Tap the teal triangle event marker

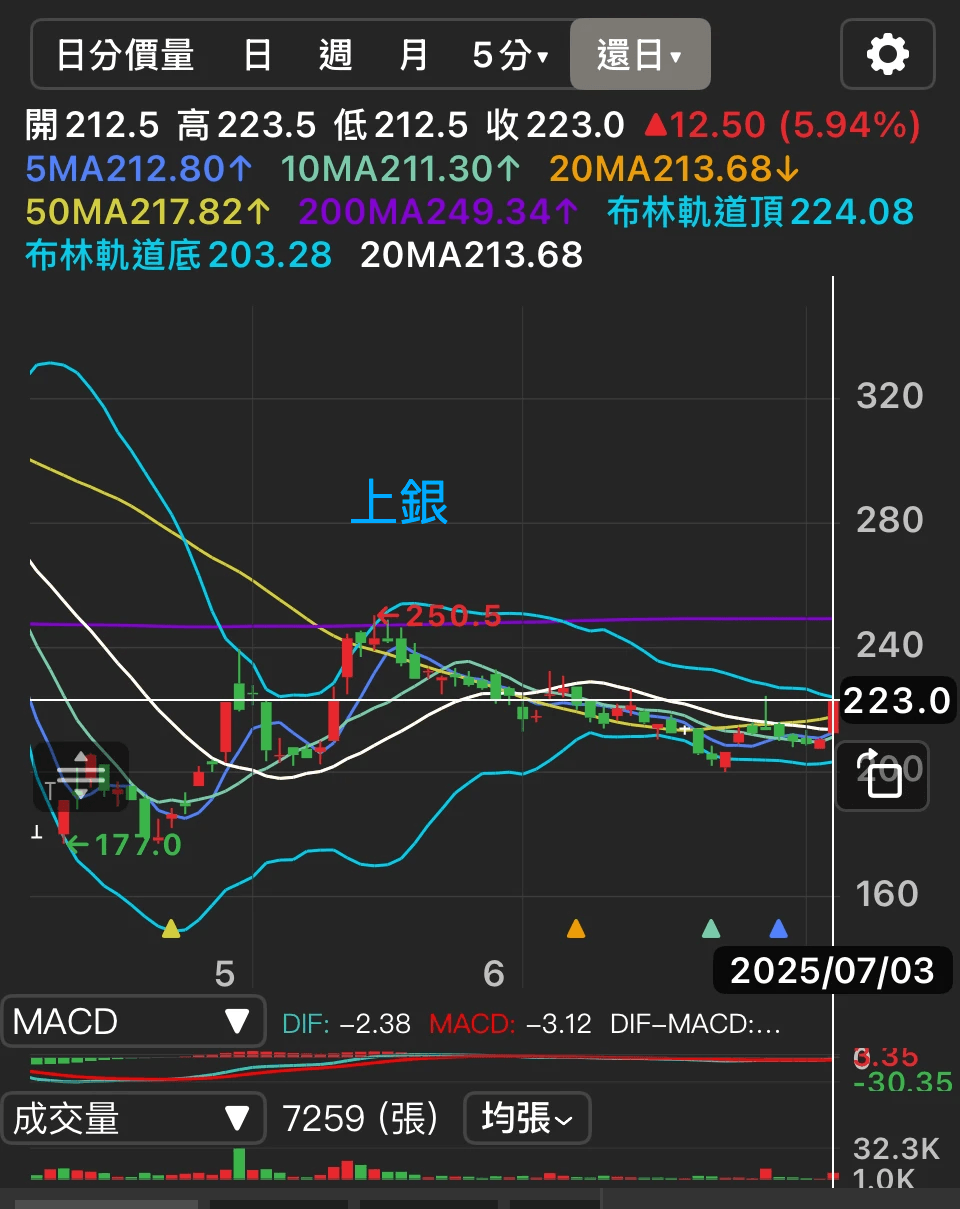[x=711, y=929]
